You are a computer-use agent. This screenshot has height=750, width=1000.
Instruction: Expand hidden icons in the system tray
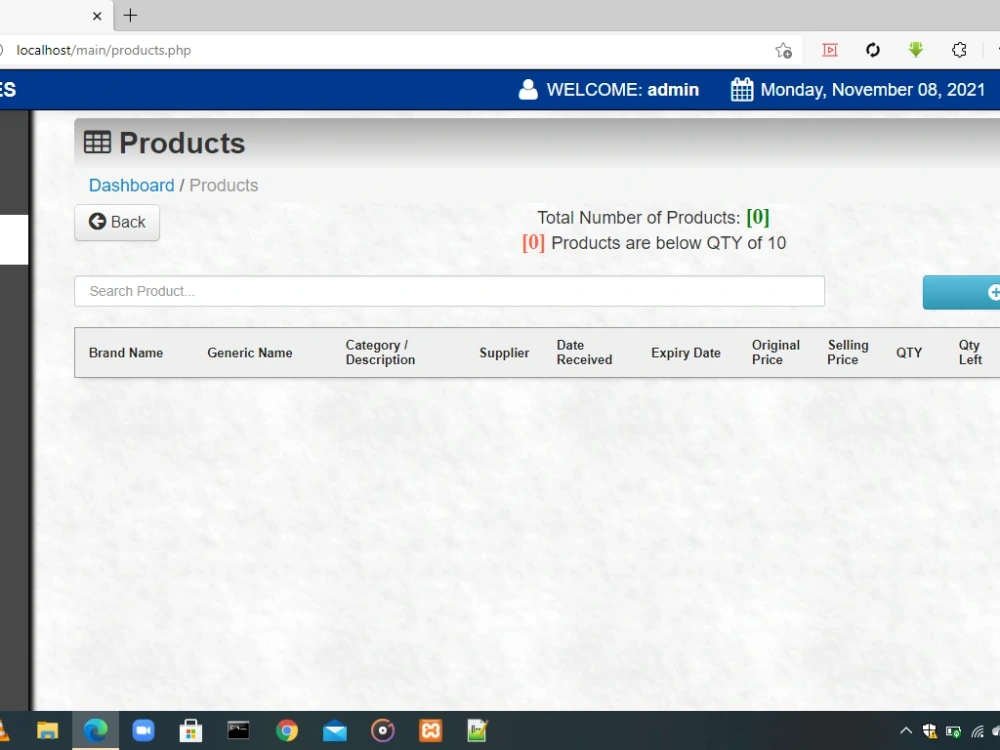coord(905,730)
